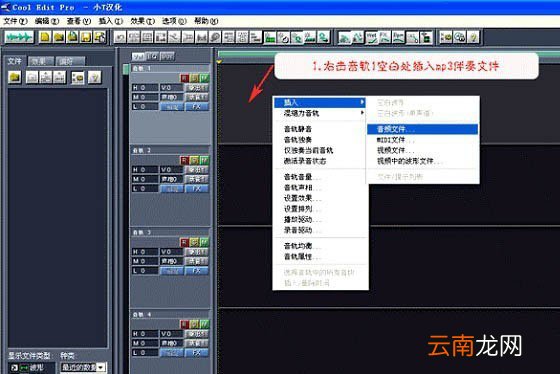Choose 音轨属性 from context menu
Viewport: 560px width, 374px height.
point(320,256)
